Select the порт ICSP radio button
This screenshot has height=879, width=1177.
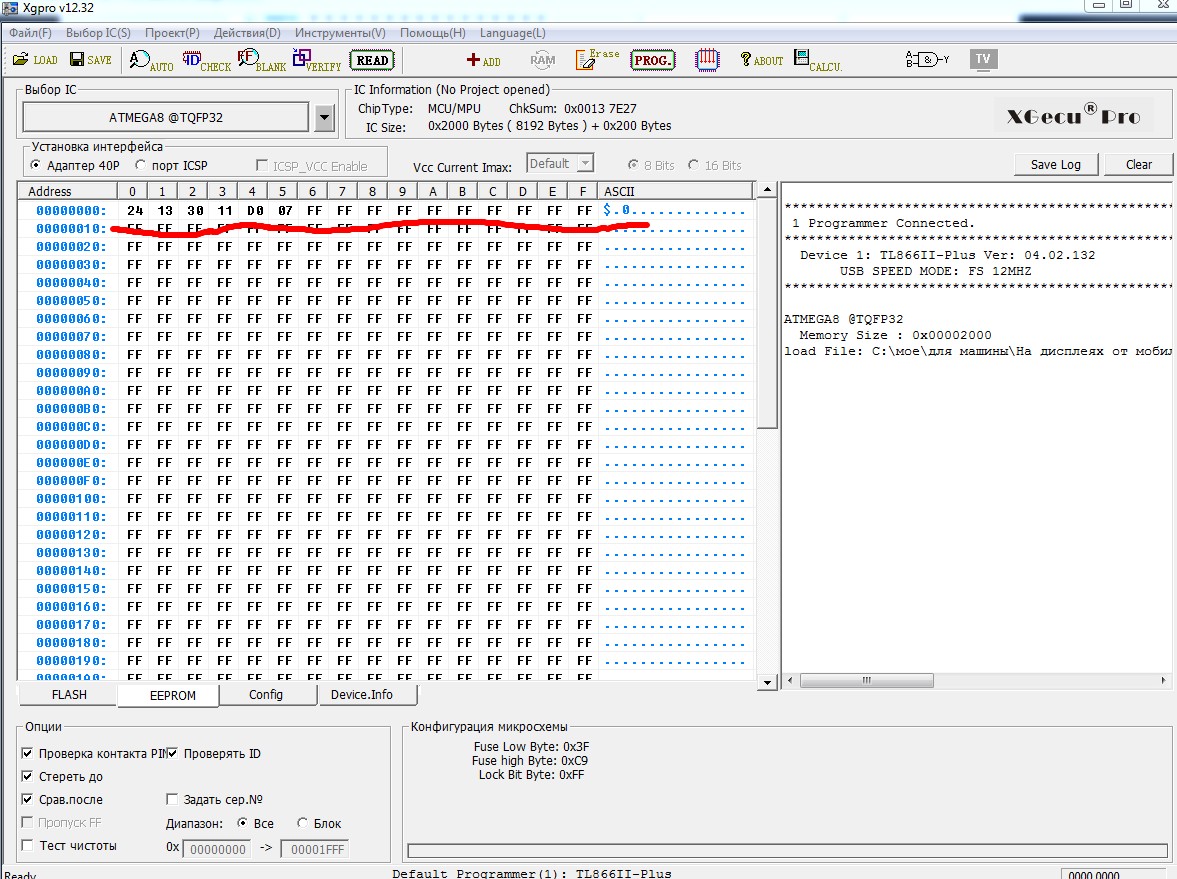[x=141, y=165]
